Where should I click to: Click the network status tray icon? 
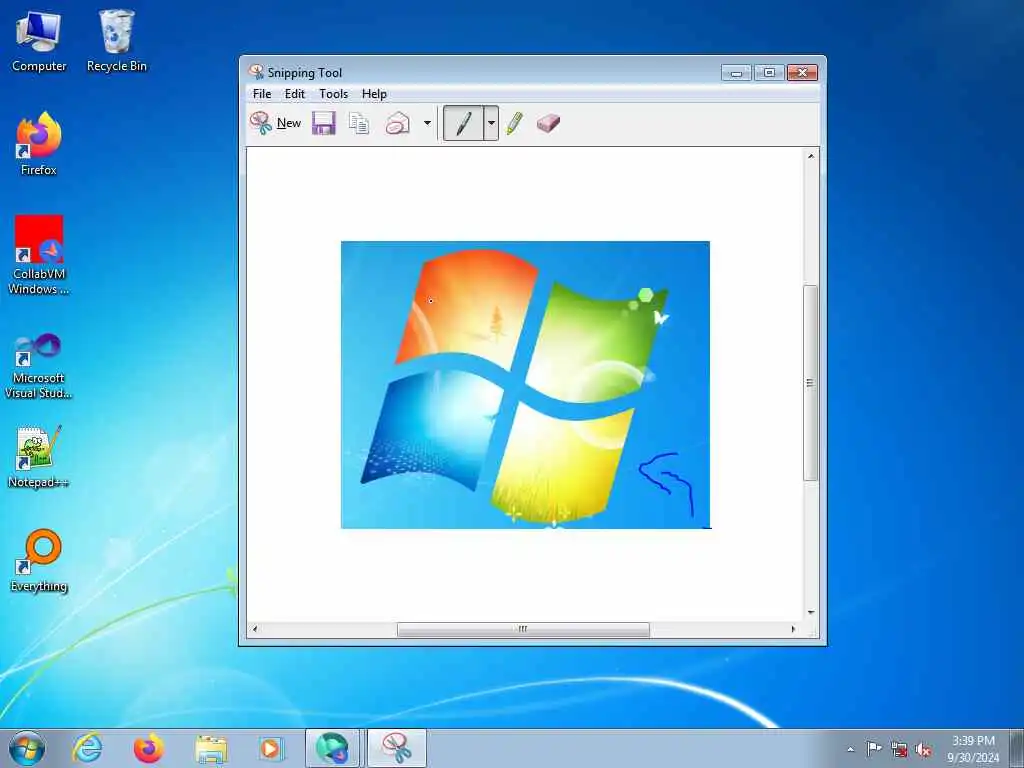pos(899,749)
